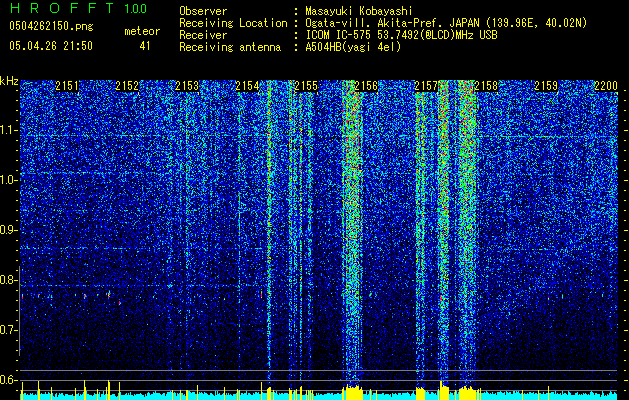Screen dimensions: 629x400
Task: Select observer name Masayuki Kobayashi
Action: [359, 11]
